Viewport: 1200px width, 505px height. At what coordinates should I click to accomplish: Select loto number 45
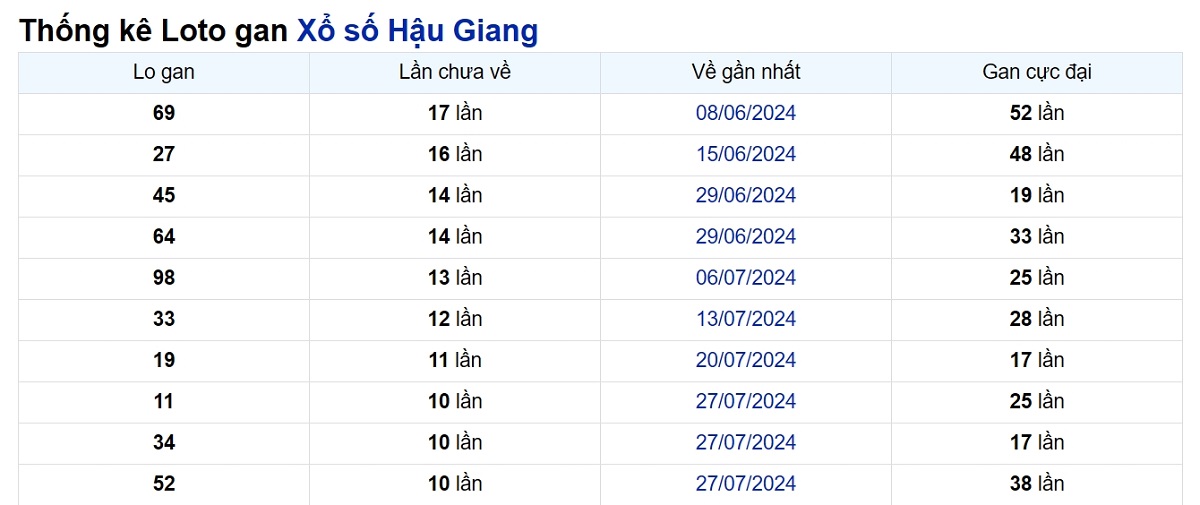(x=164, y=195)
